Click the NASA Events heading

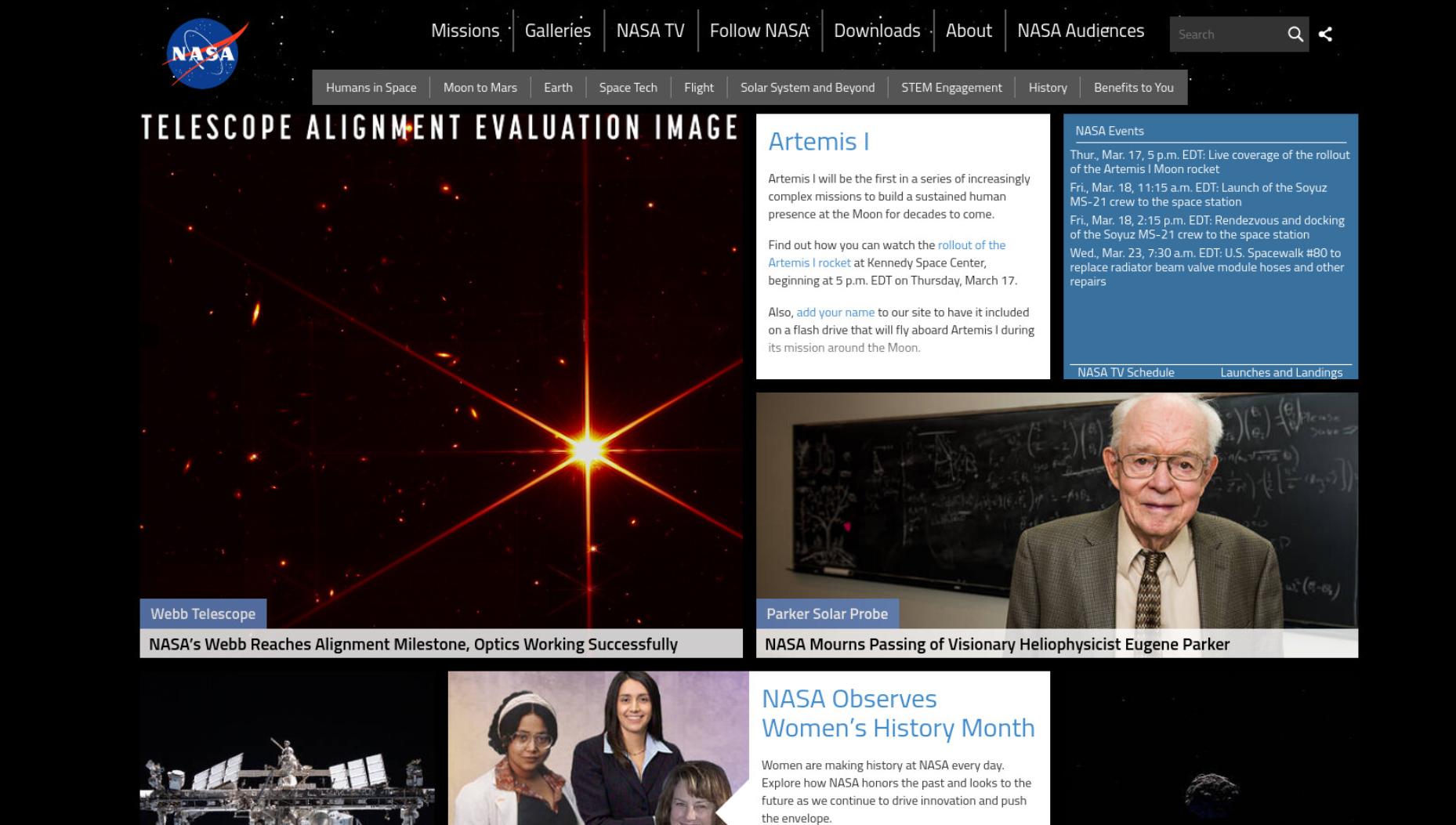point(1110,131)
